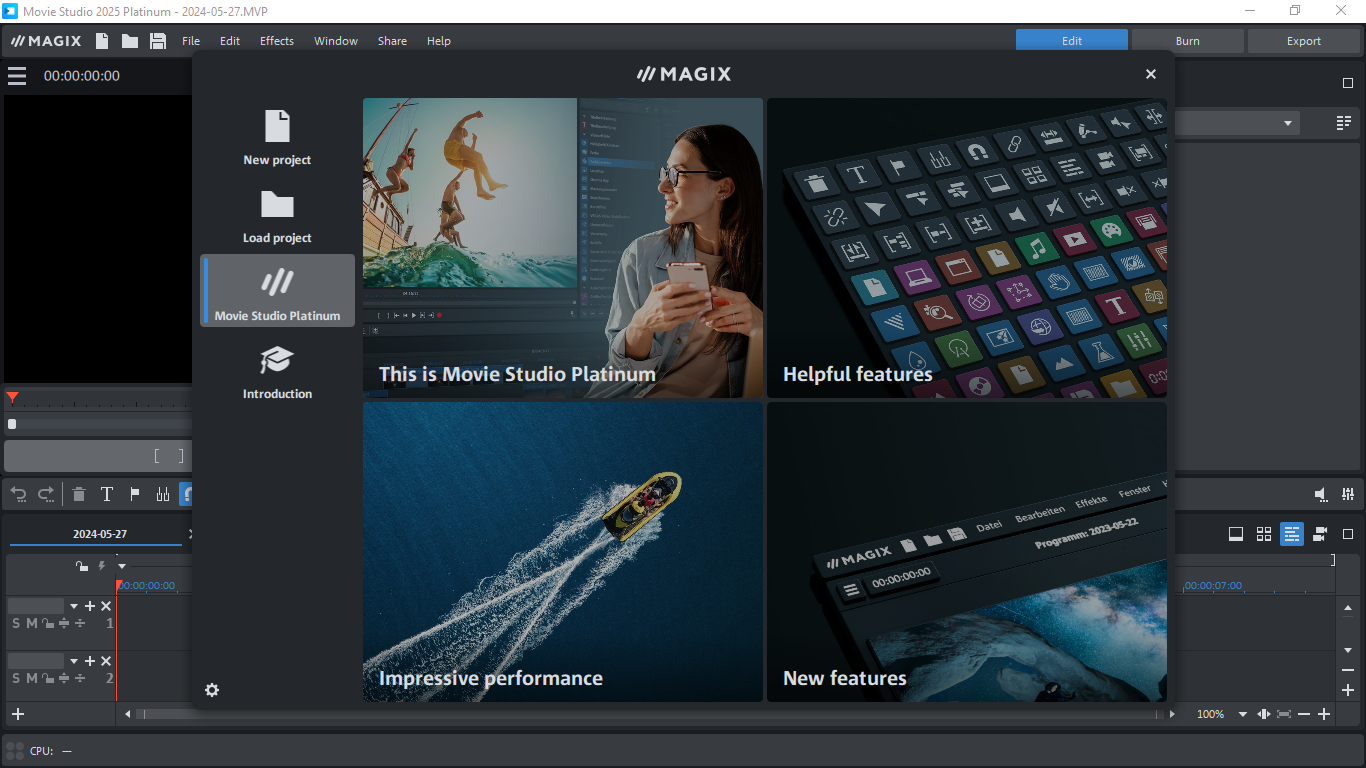Click the highlighted timeline mode icon
Image resolution: width=1366 pixels, height=768 pixels.
click(1292, 534)
